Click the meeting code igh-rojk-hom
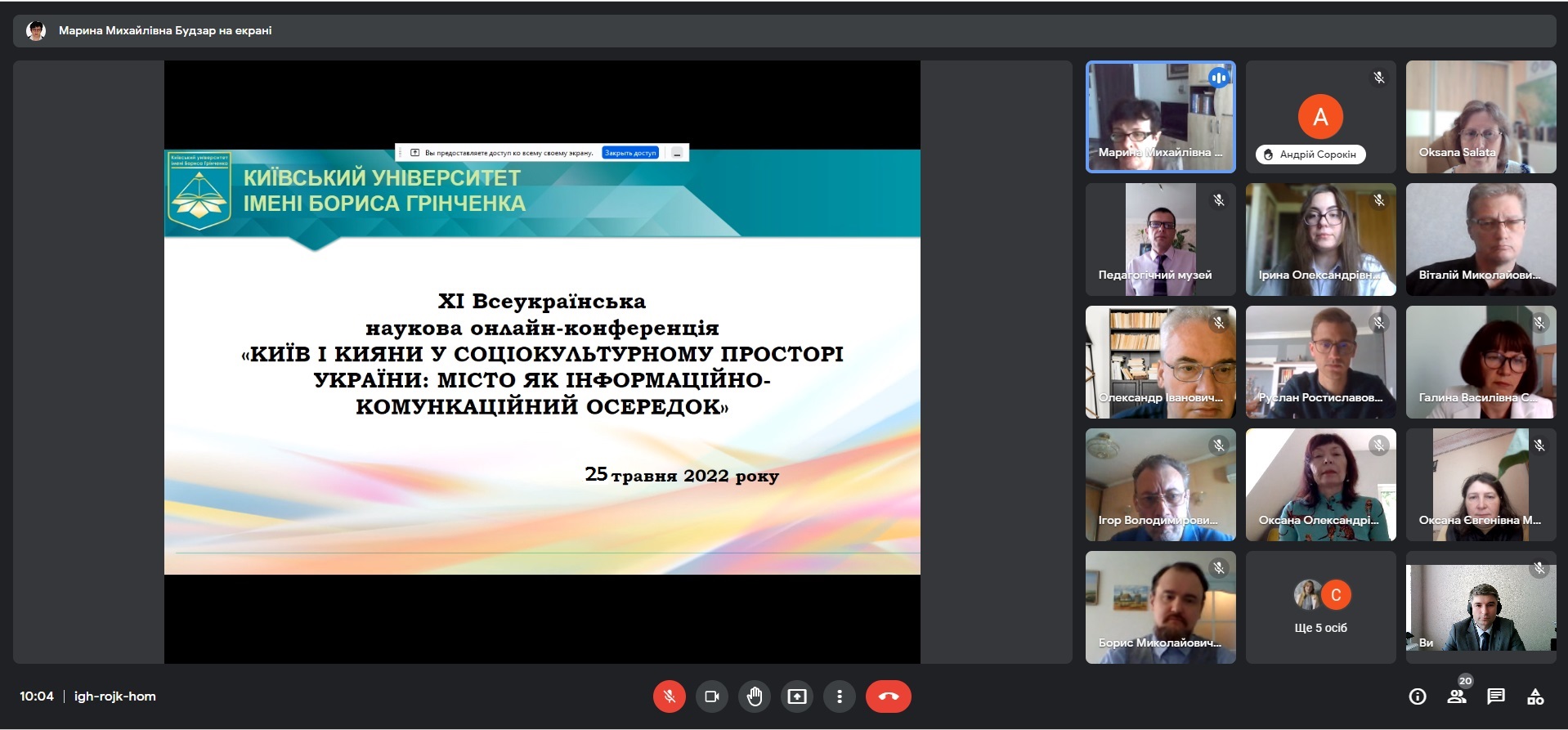 click(x=114, y=696)
